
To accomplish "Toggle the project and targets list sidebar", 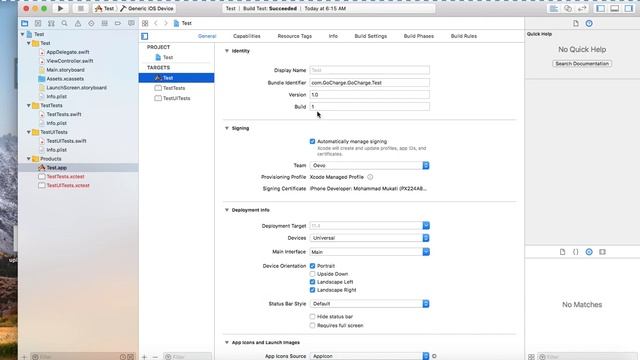I will (x=144, y=36).
